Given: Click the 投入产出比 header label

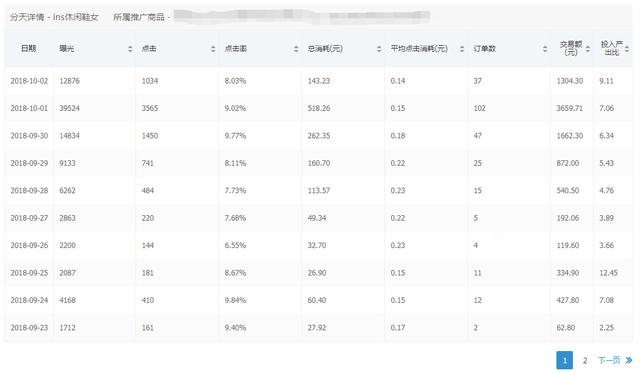Looking at the screenshot, I should 612,48.
